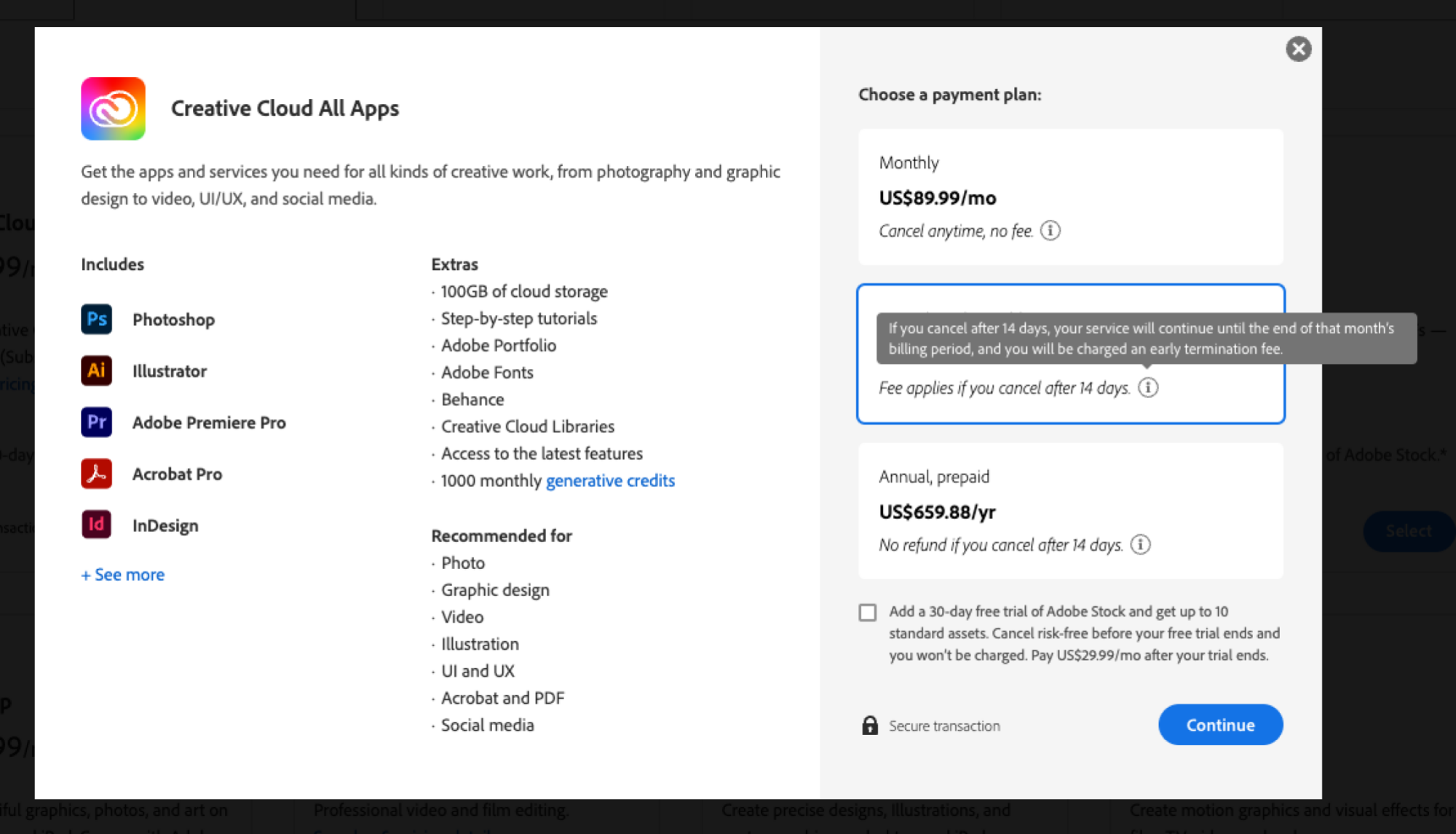Click Acrobat Pro text
Image resolution: width=1456 pixels, height=834 pixels.
(177, 474)
